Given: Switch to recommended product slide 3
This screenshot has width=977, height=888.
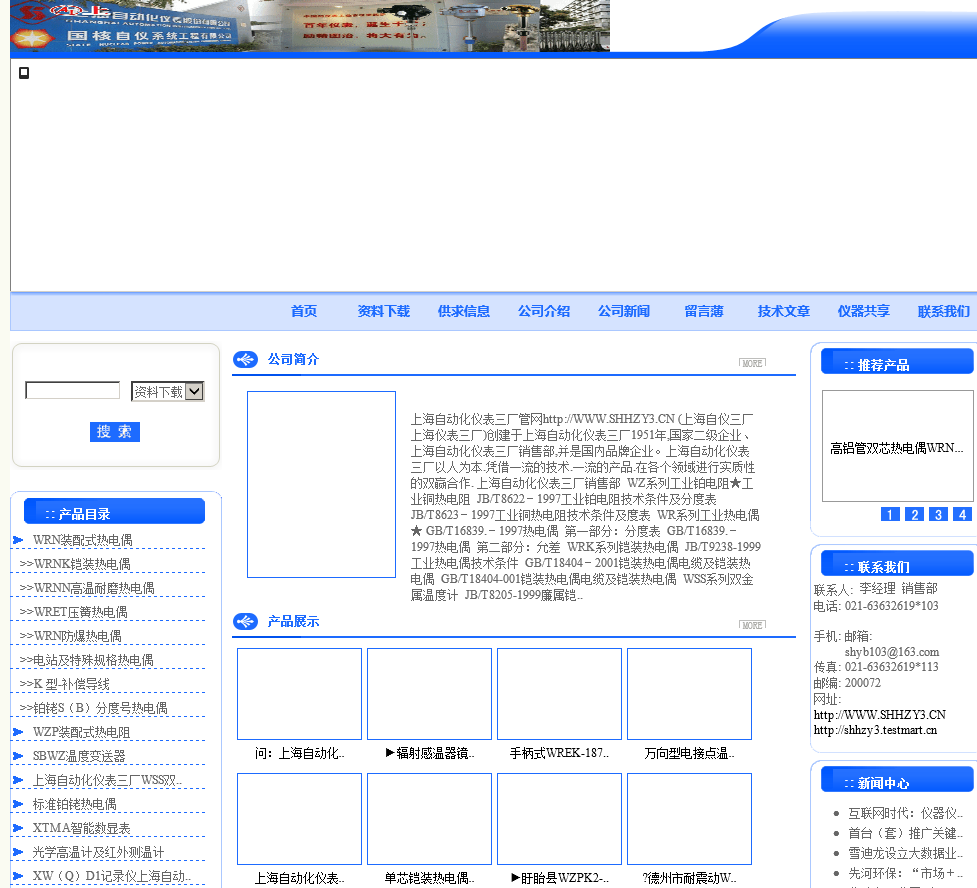Looking at the screenshot, I should click(938, 515).
